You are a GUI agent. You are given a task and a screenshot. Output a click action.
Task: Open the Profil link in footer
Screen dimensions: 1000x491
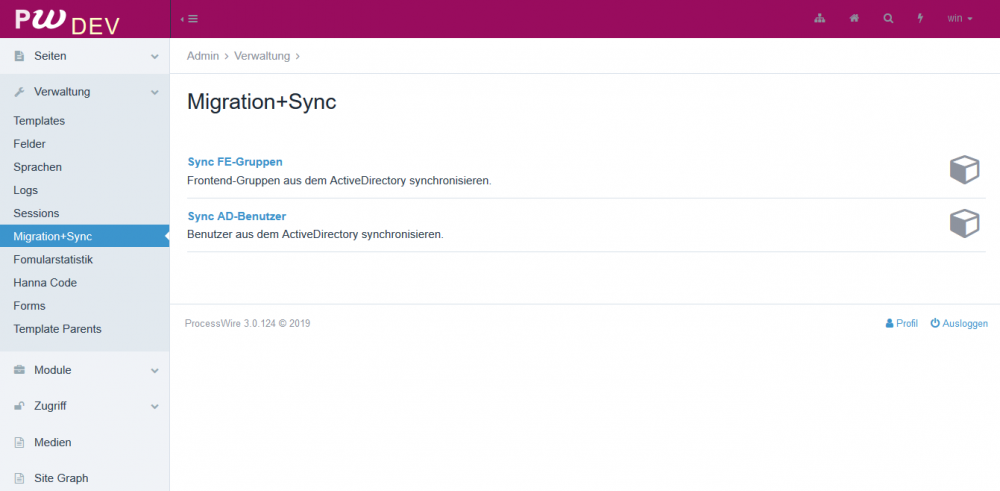902,324
